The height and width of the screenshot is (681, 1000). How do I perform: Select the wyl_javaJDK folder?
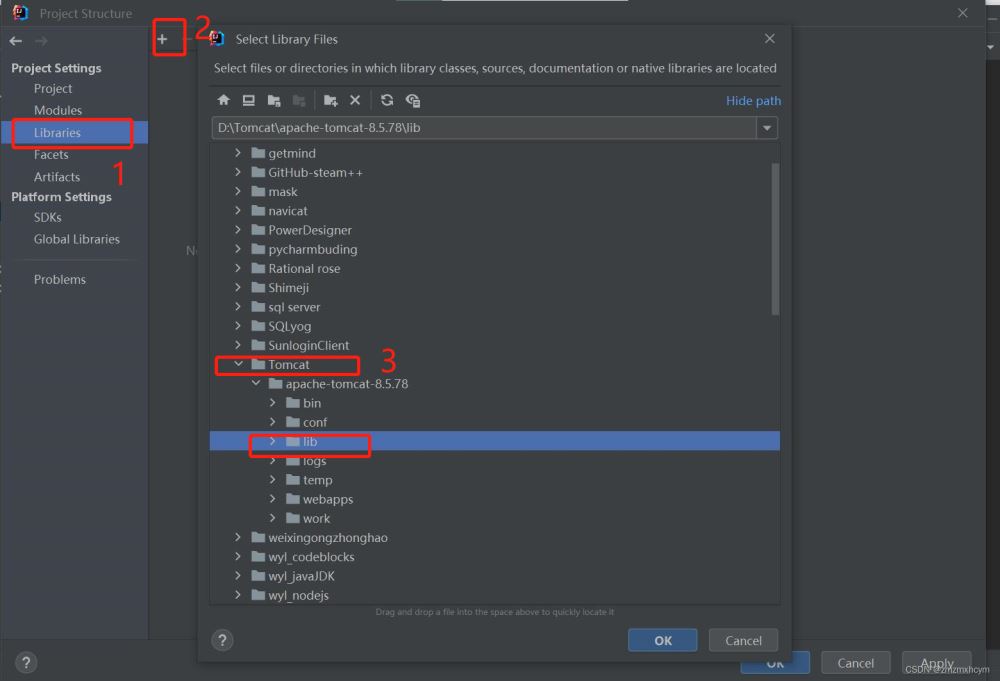(301, 576)
